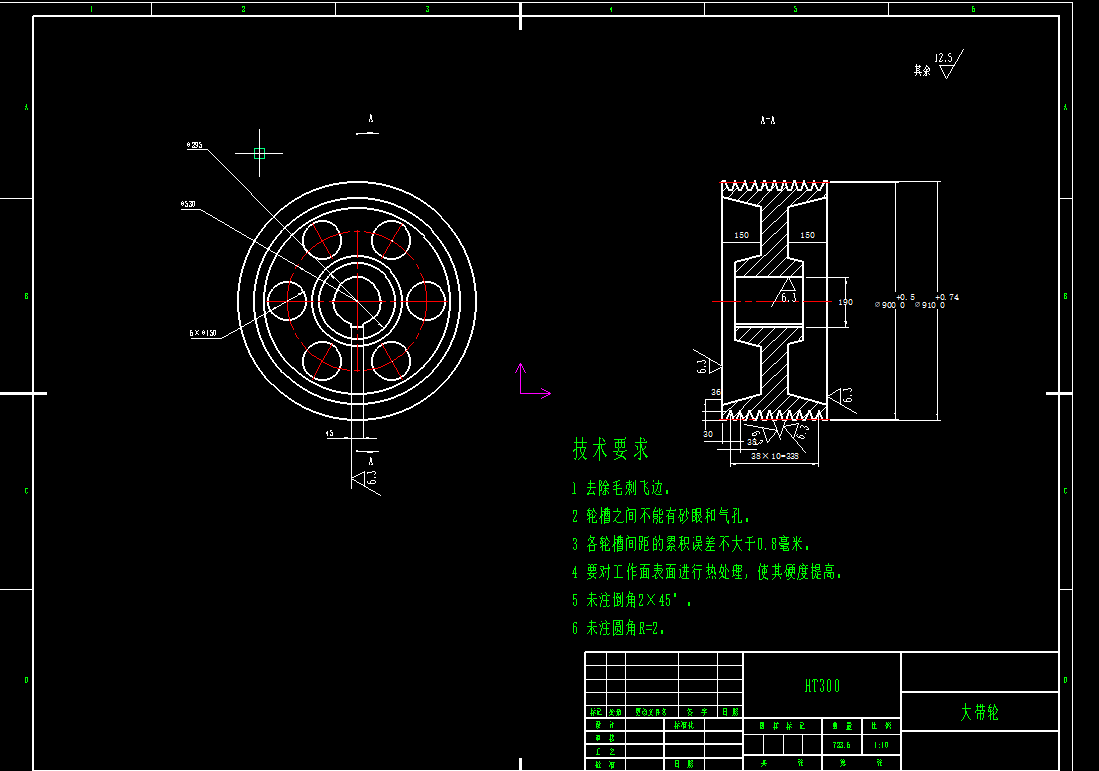
Task: Click the 标准化 title block cell
Action: click(684, 725)
